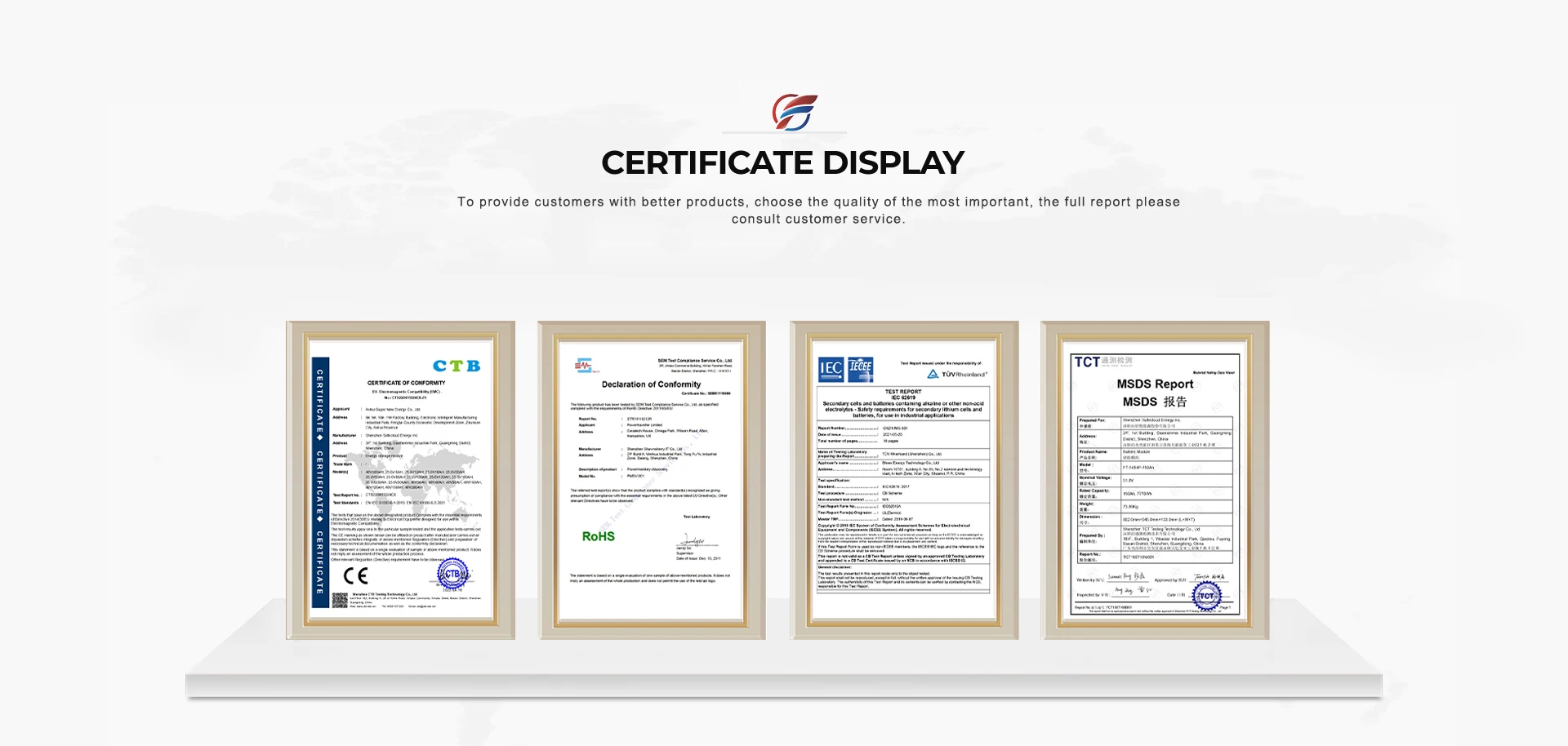Select the IEC logo on the test report

pyautogui.click(x=831, y=371)
